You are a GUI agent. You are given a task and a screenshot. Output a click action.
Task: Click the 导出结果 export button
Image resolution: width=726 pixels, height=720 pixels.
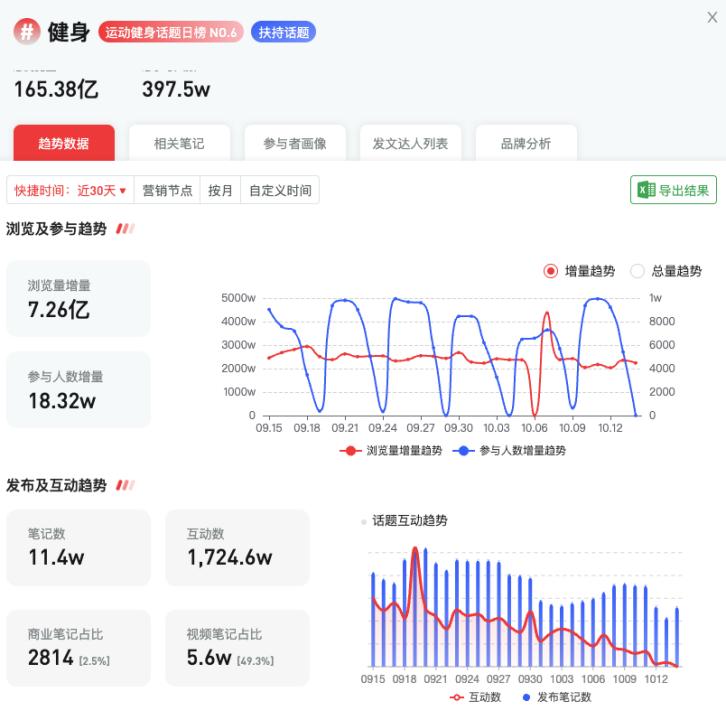pos(673,190)
